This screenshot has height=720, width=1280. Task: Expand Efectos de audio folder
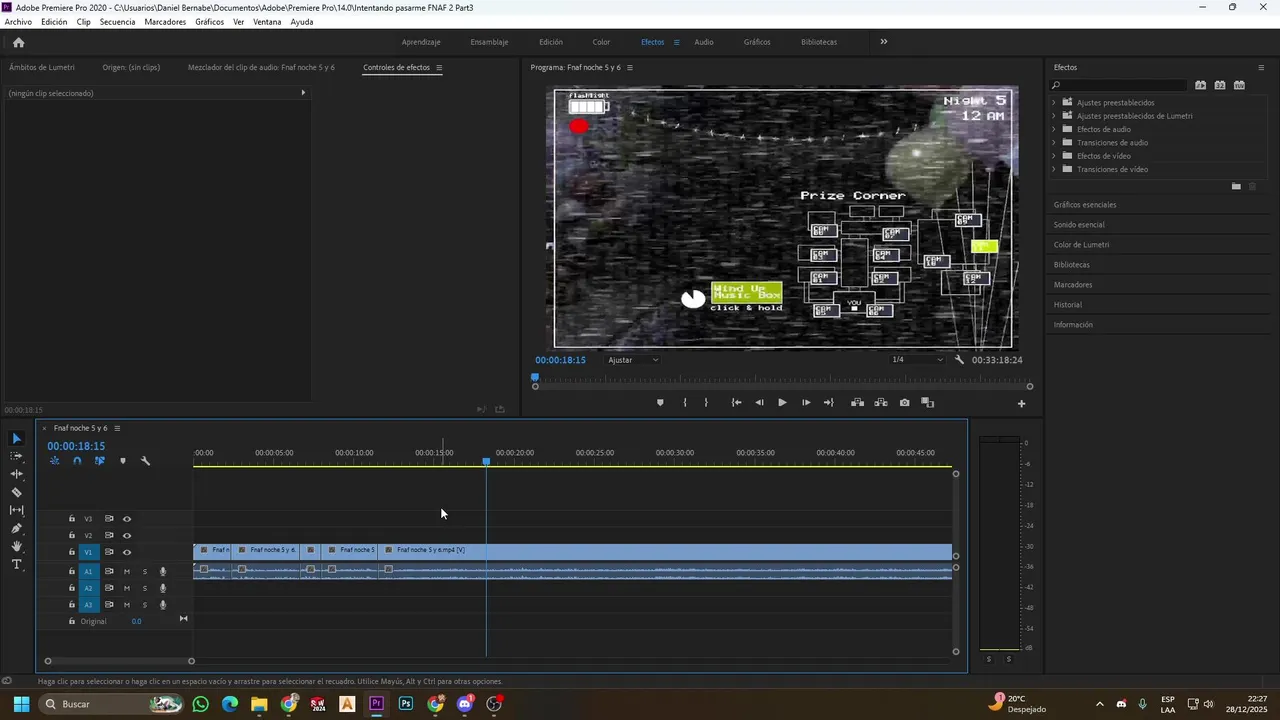pyautogui.click(x=1054, y=129)
